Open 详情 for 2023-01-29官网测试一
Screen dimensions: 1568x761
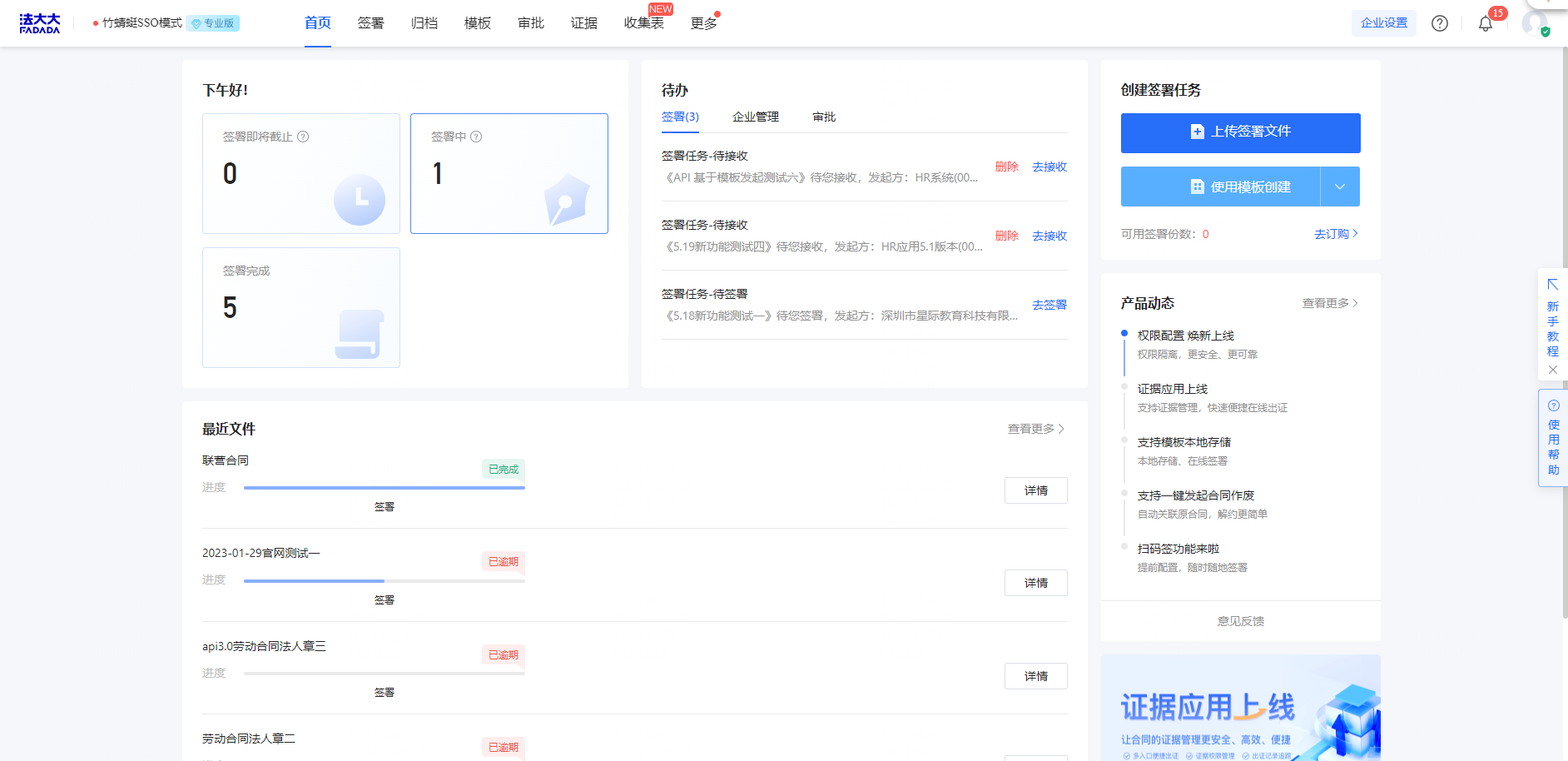tap(1036, 583)
